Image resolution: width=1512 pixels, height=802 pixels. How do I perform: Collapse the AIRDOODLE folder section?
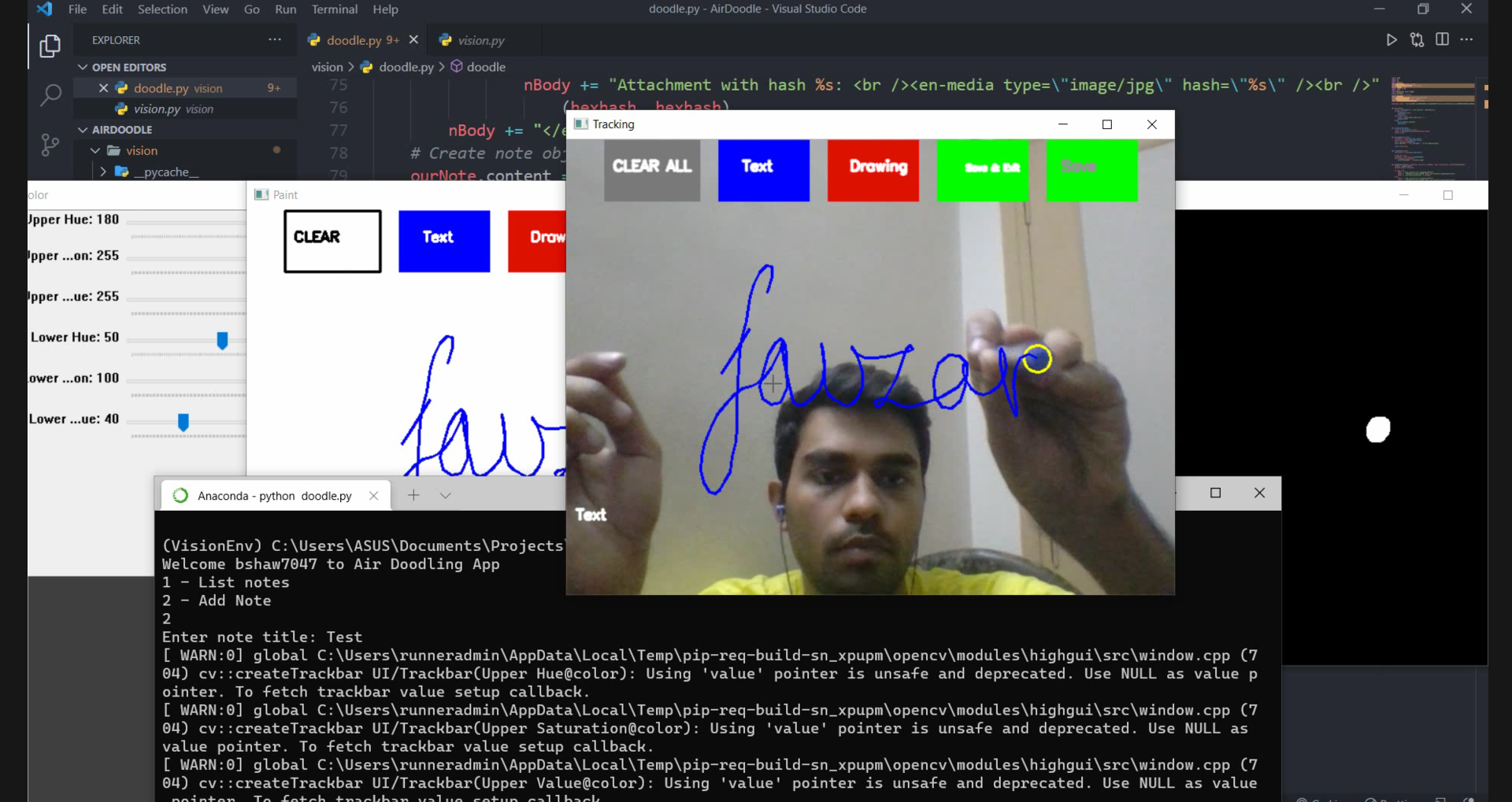(x=83, y=130)
